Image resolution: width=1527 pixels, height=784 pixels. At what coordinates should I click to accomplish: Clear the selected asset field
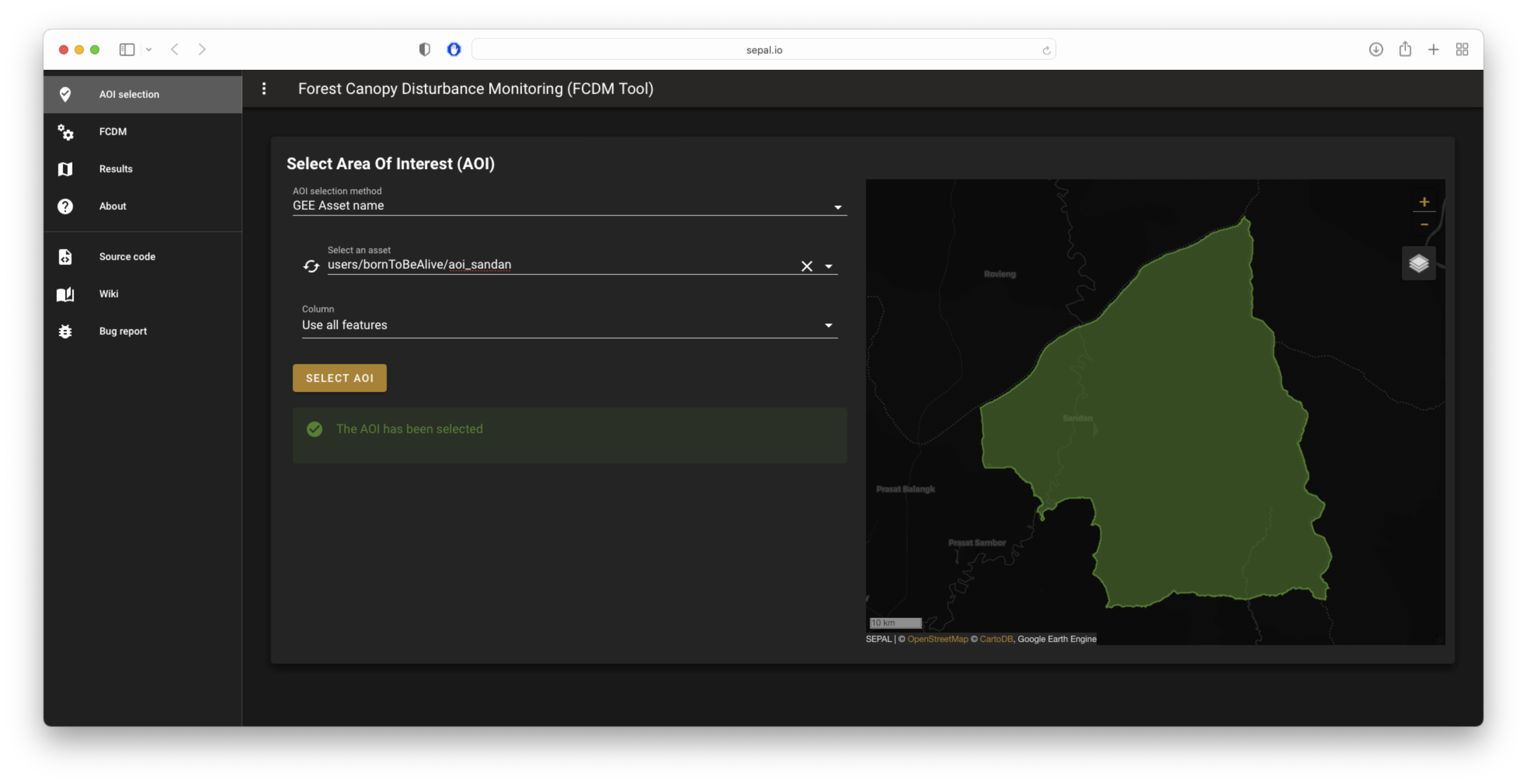tap(806, 266)
